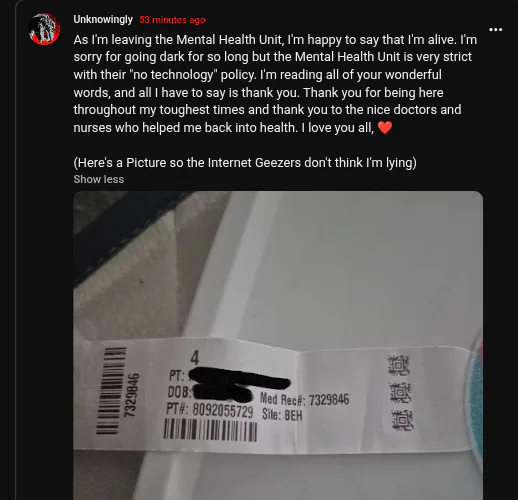Image resolution: width=518 pixels, height=500 pixels.
Task: Click the middle QR code on wristband
Action: coord(401,392)
